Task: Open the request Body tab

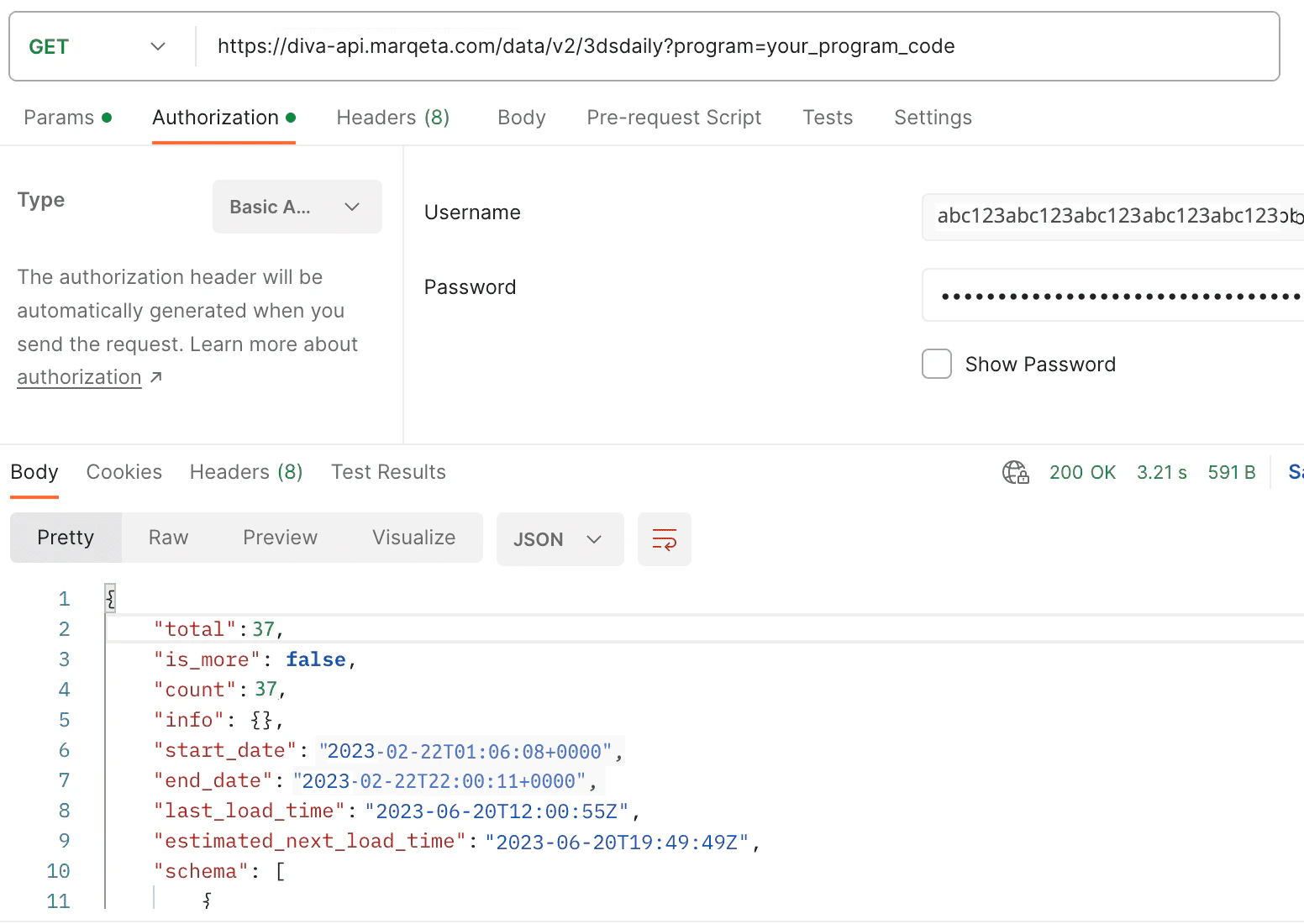Action: pos(522,118)
